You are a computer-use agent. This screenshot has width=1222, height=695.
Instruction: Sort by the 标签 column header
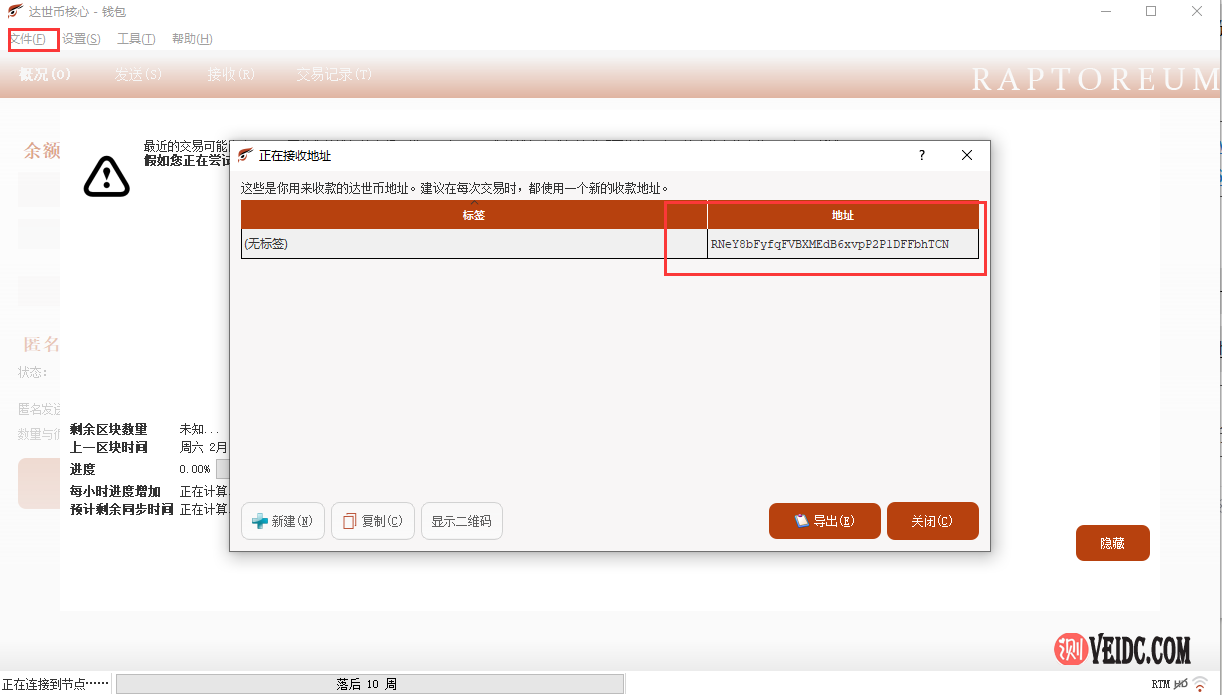point(474,215)
